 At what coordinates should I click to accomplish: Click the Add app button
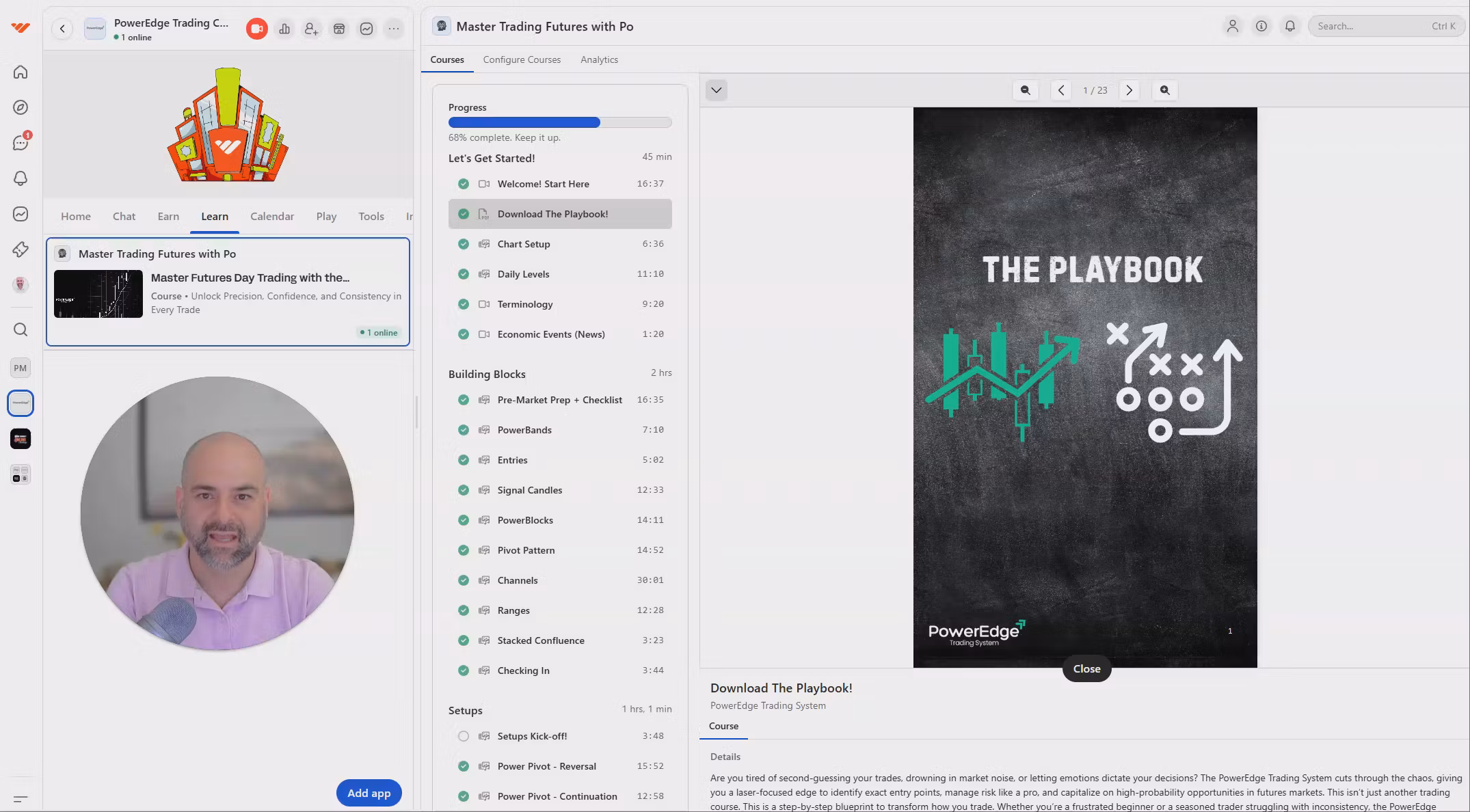coord(369,793)
